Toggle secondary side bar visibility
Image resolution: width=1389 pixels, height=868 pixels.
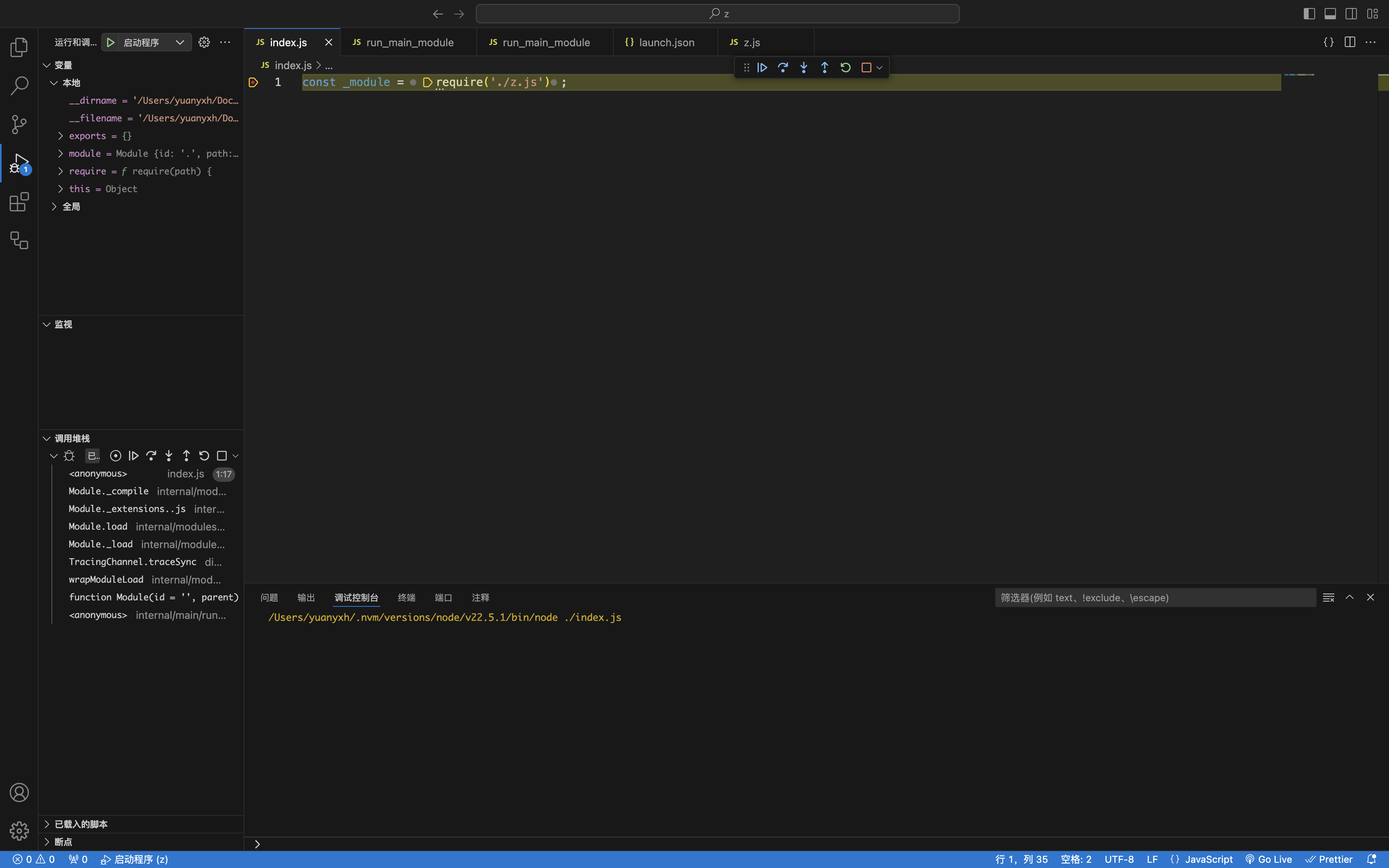(x=1351, y=14)
